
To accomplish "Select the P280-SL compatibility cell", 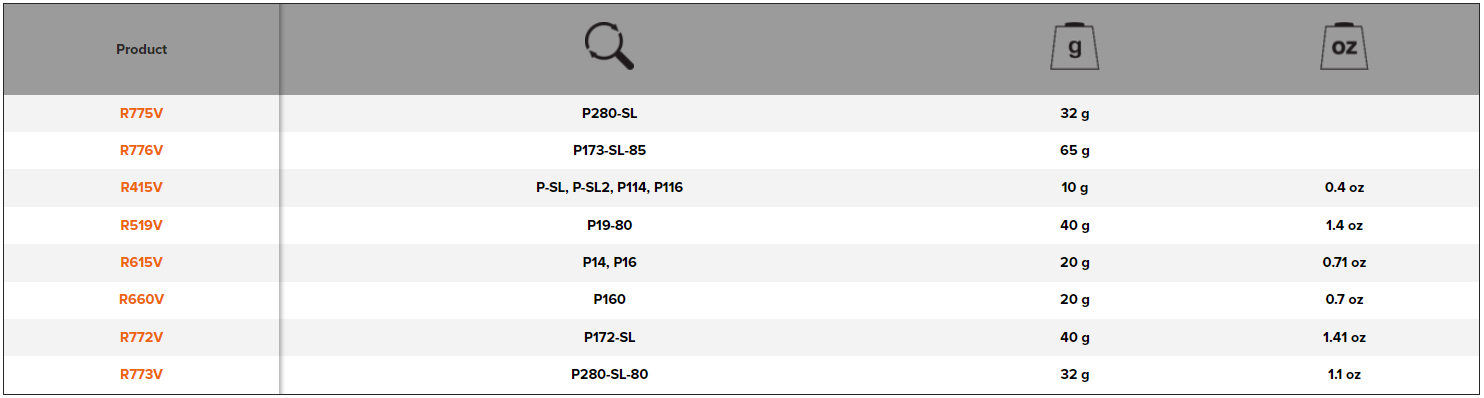I will tap(609, 113).
